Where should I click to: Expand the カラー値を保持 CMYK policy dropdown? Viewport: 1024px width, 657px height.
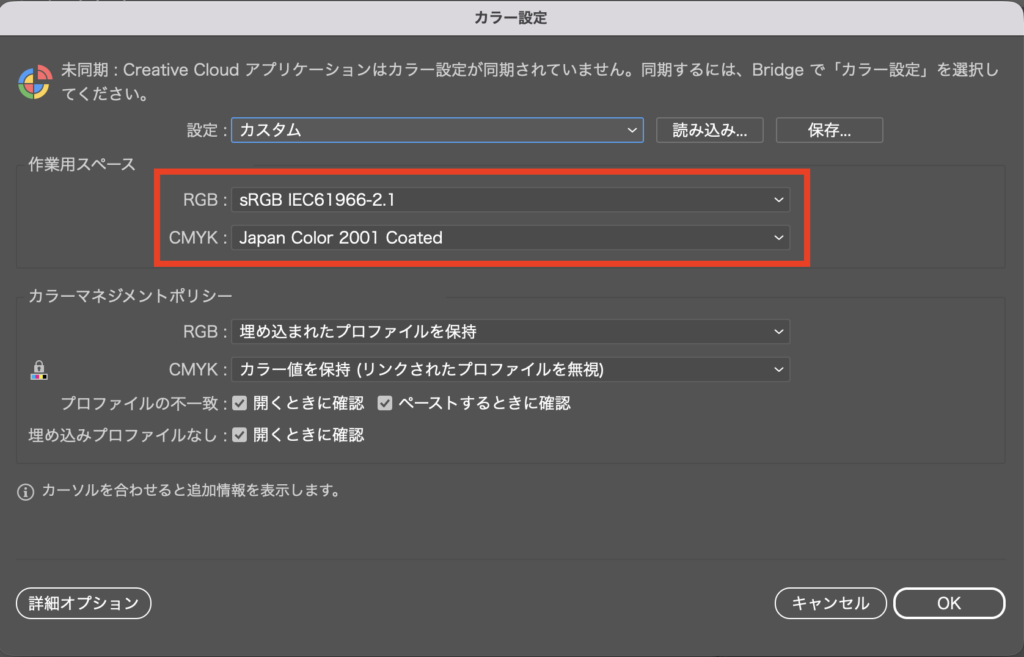click(510, 370)
